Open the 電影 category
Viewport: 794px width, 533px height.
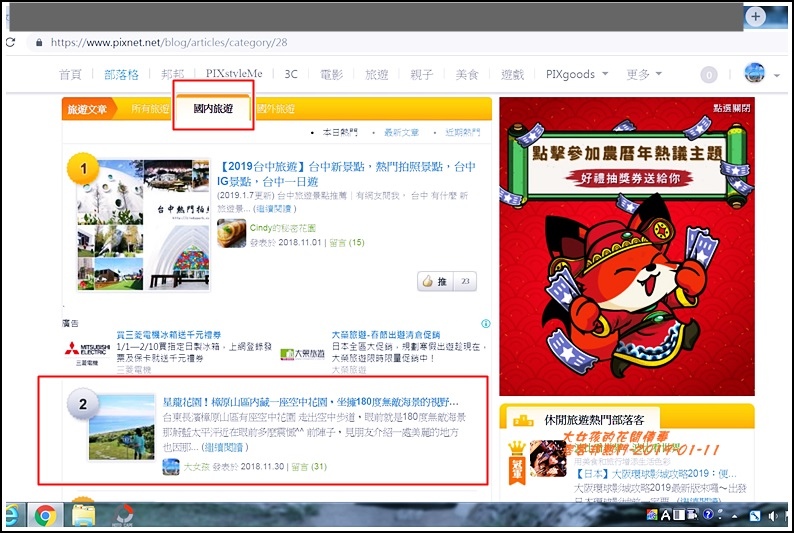332,74
